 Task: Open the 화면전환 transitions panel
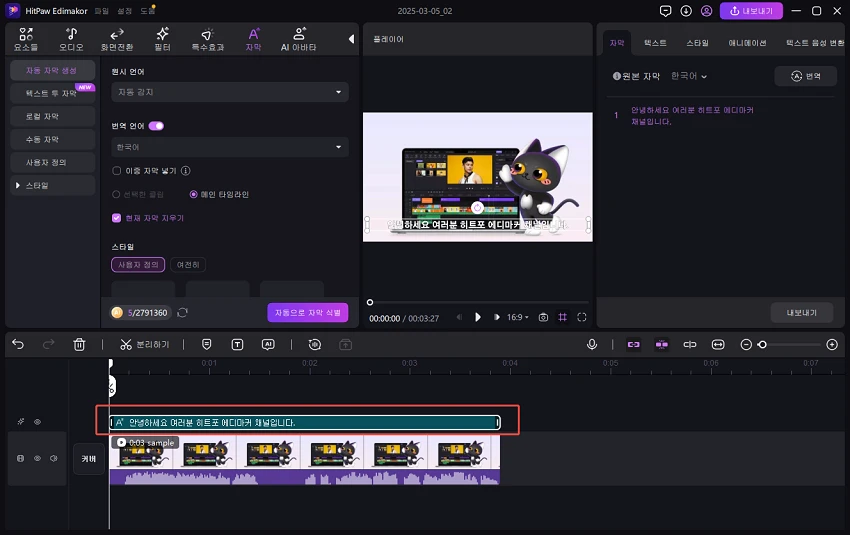coord(117,39)
